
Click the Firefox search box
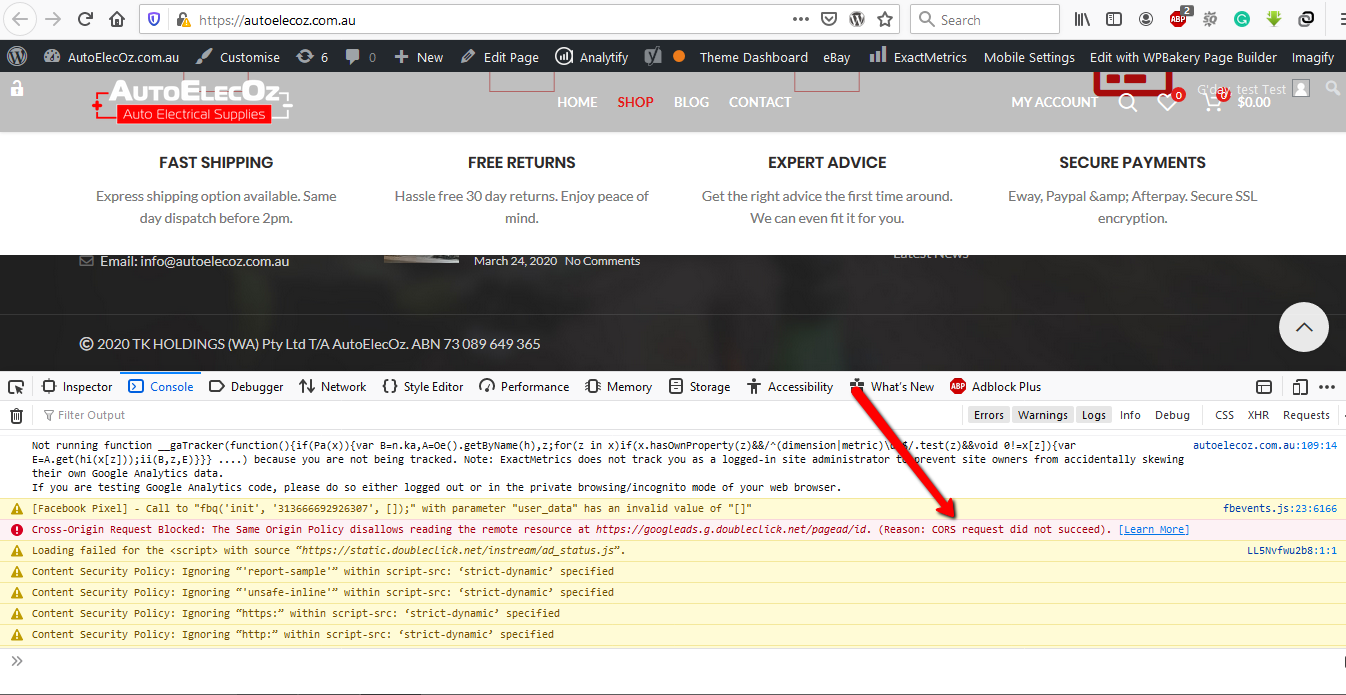click(x=985, y=19)
